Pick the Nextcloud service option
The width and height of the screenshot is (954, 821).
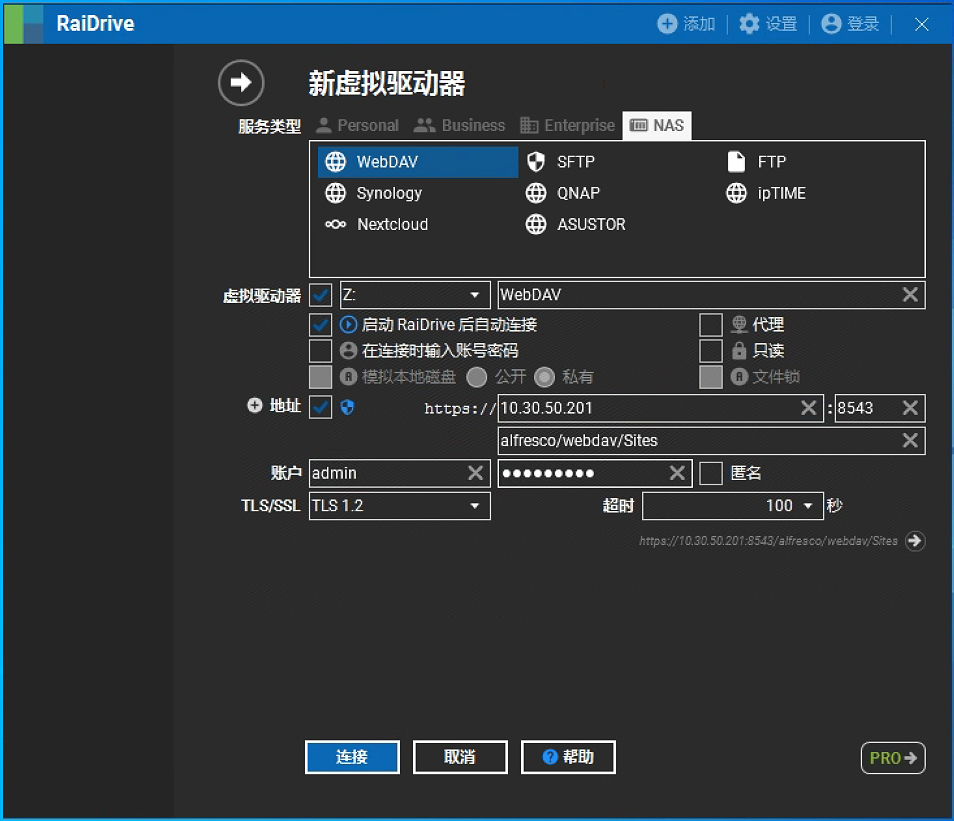coord(378,224)
